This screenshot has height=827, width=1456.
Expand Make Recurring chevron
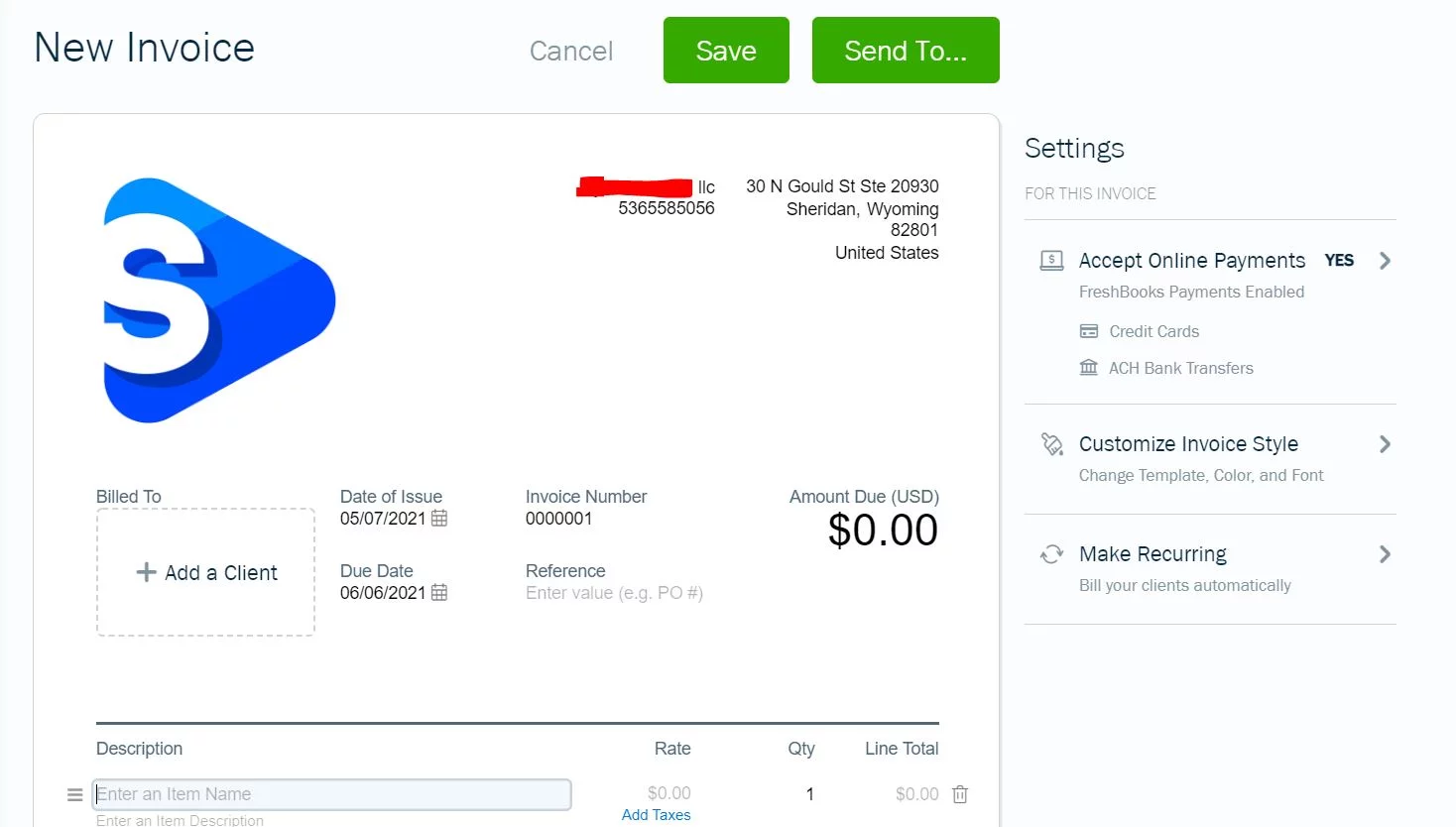point(1385,554)
